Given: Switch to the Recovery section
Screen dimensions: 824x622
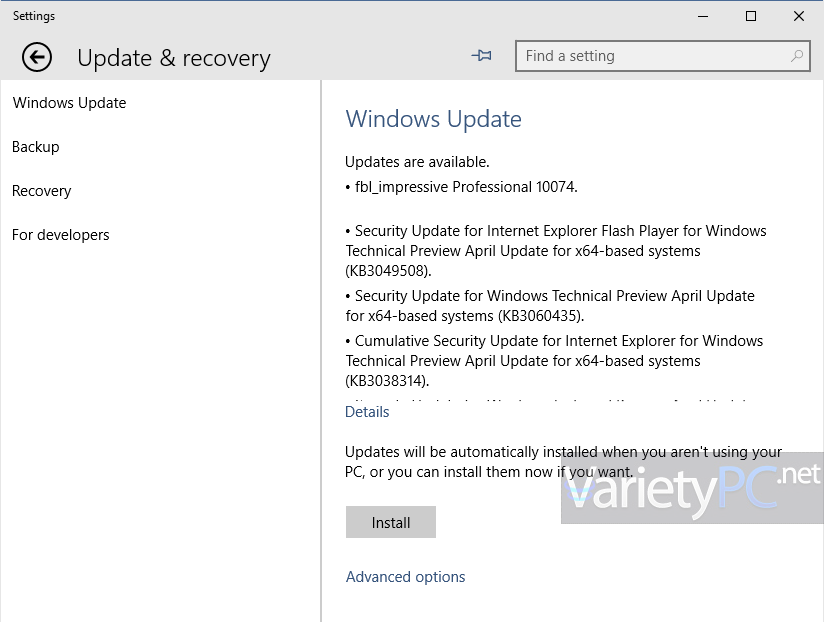Looking at the screenshot, I should click(x=41, y=191).
